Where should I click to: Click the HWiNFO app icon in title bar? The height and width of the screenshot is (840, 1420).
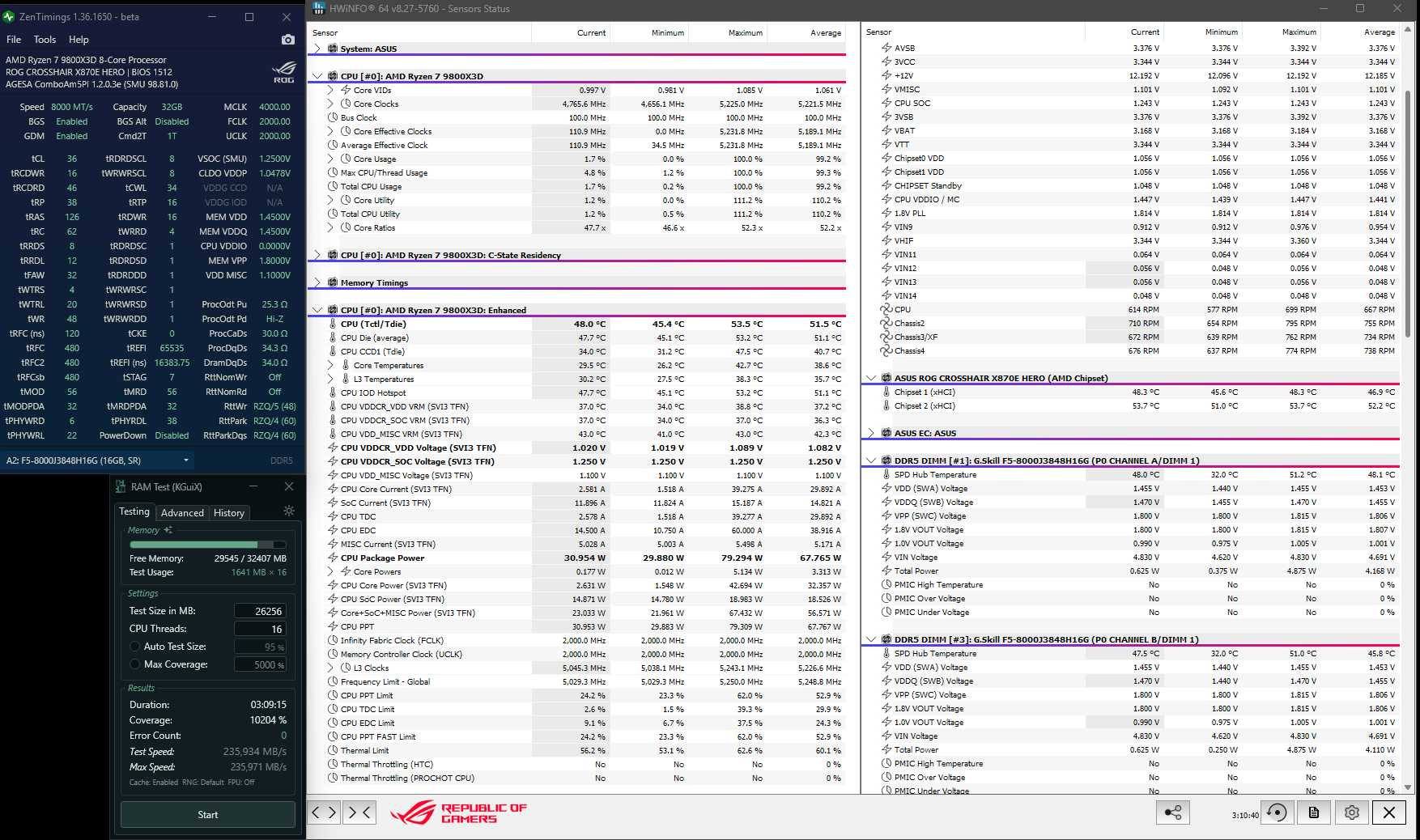(x=318, y=9)
